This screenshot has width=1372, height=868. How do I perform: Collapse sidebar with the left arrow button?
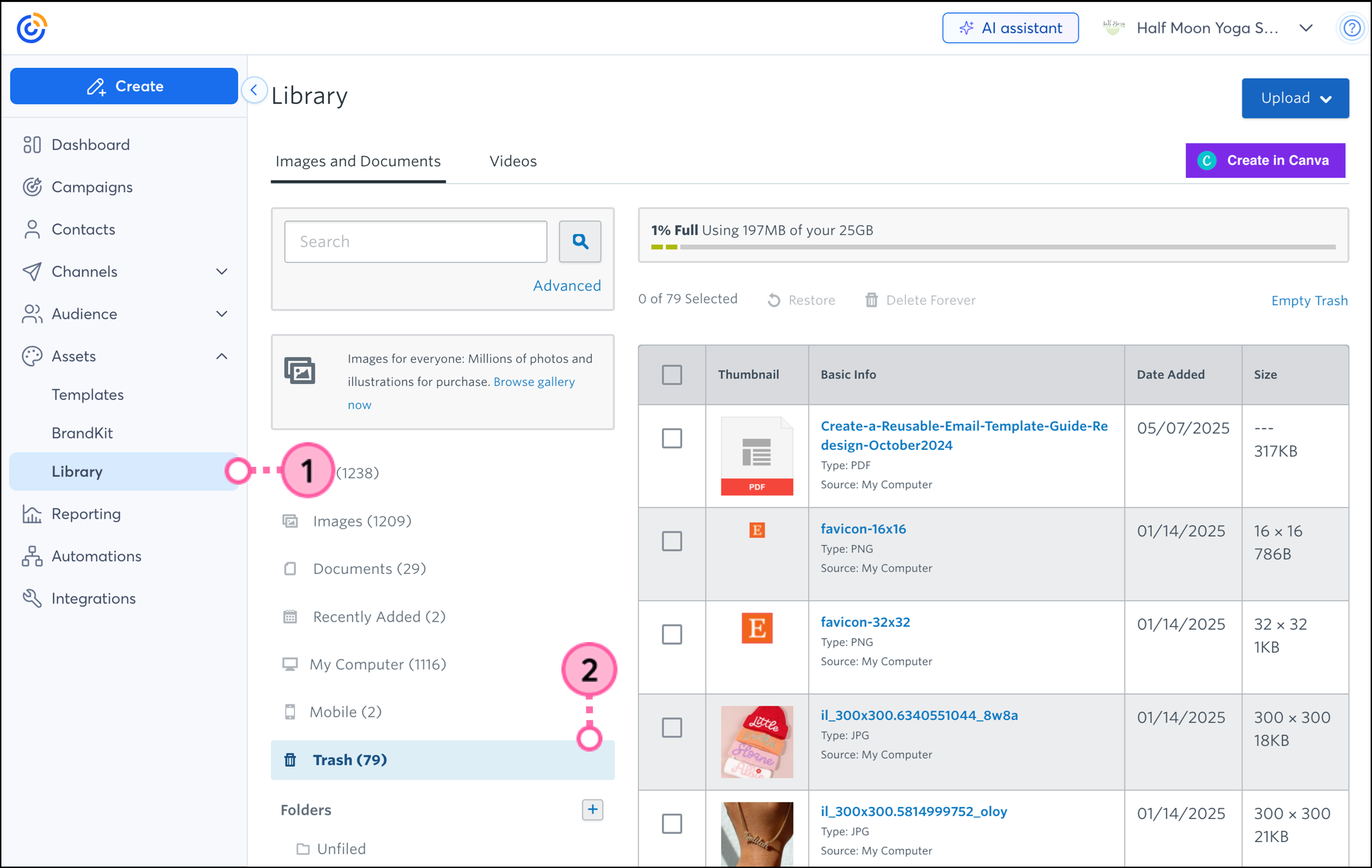tap(254, 90)
